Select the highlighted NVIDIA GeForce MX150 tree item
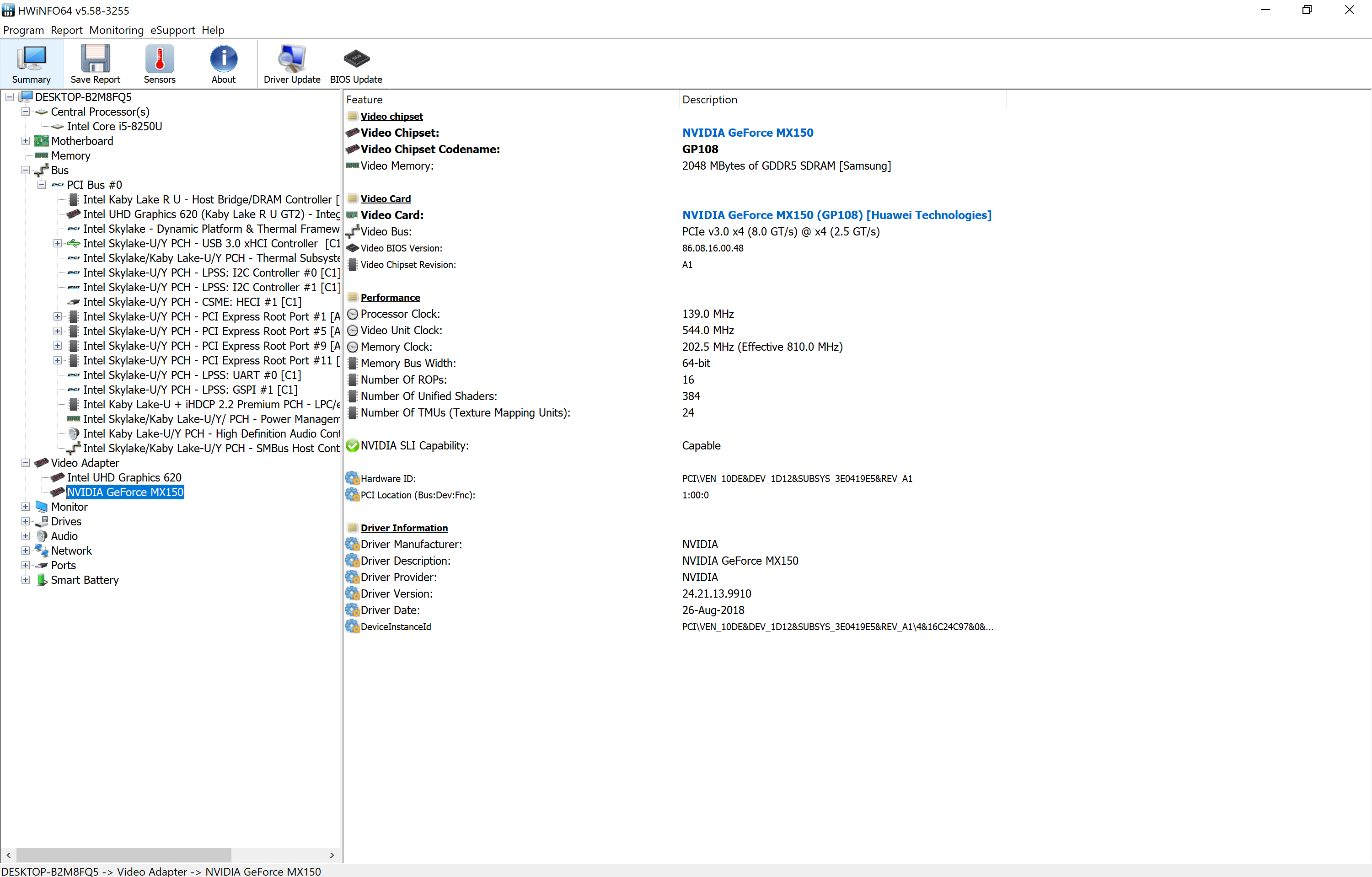 tap(125, 492)
